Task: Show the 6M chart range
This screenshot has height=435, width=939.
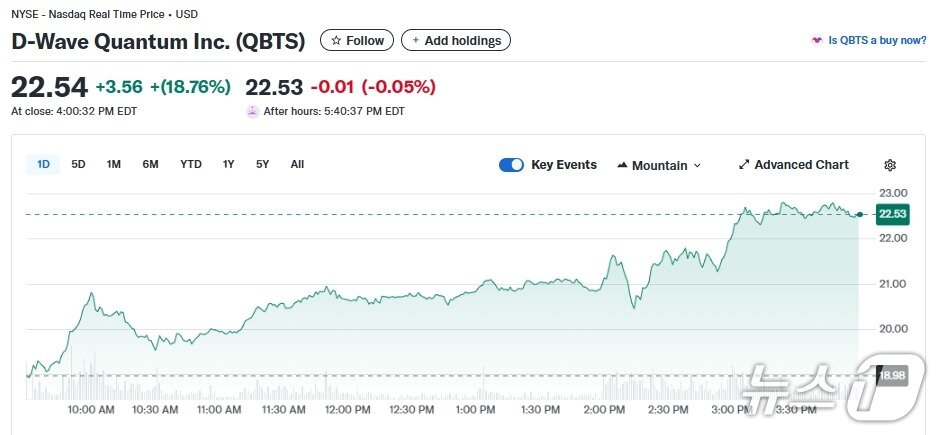Action: (x=150, y=164)
